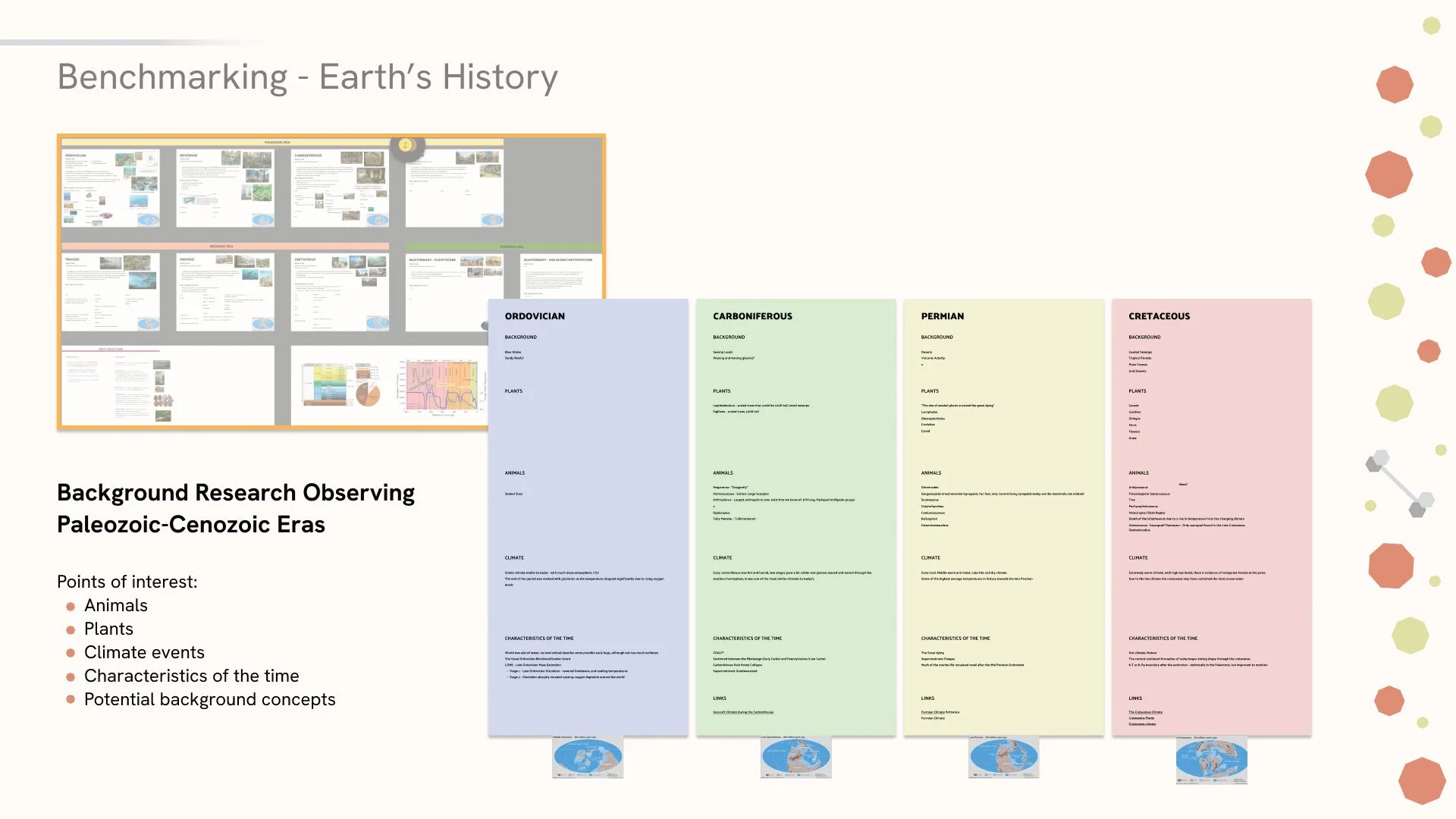Click the yellow Z avatar badge on the board
This screenshot has height=819, width=1456.
point(406,145)
